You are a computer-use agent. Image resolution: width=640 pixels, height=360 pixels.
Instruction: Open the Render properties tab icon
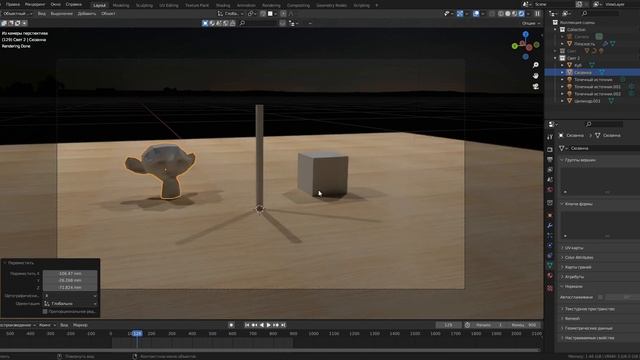[x=550, y=150]
